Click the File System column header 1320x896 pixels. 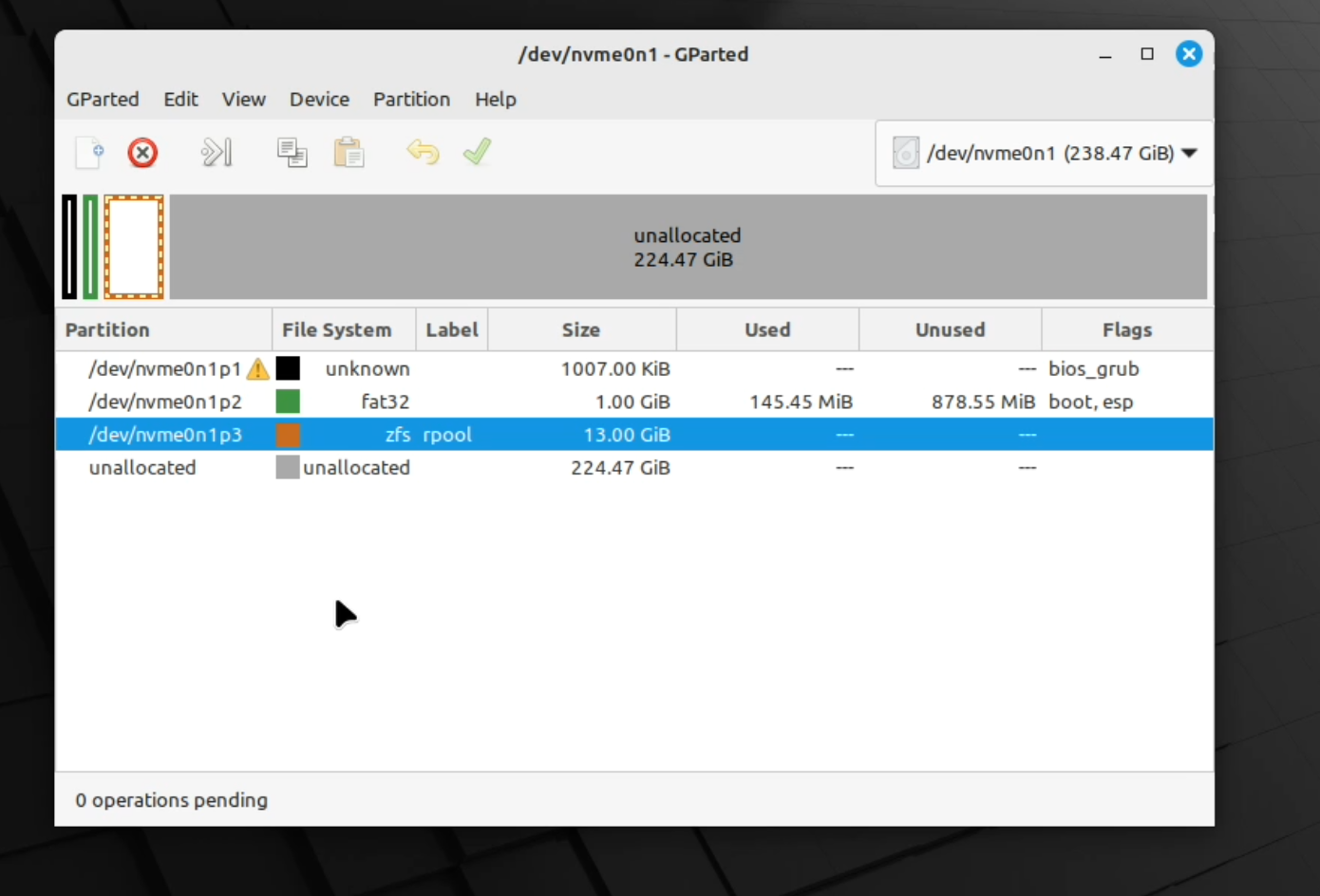pyautogui.click(x=344, y=329)
